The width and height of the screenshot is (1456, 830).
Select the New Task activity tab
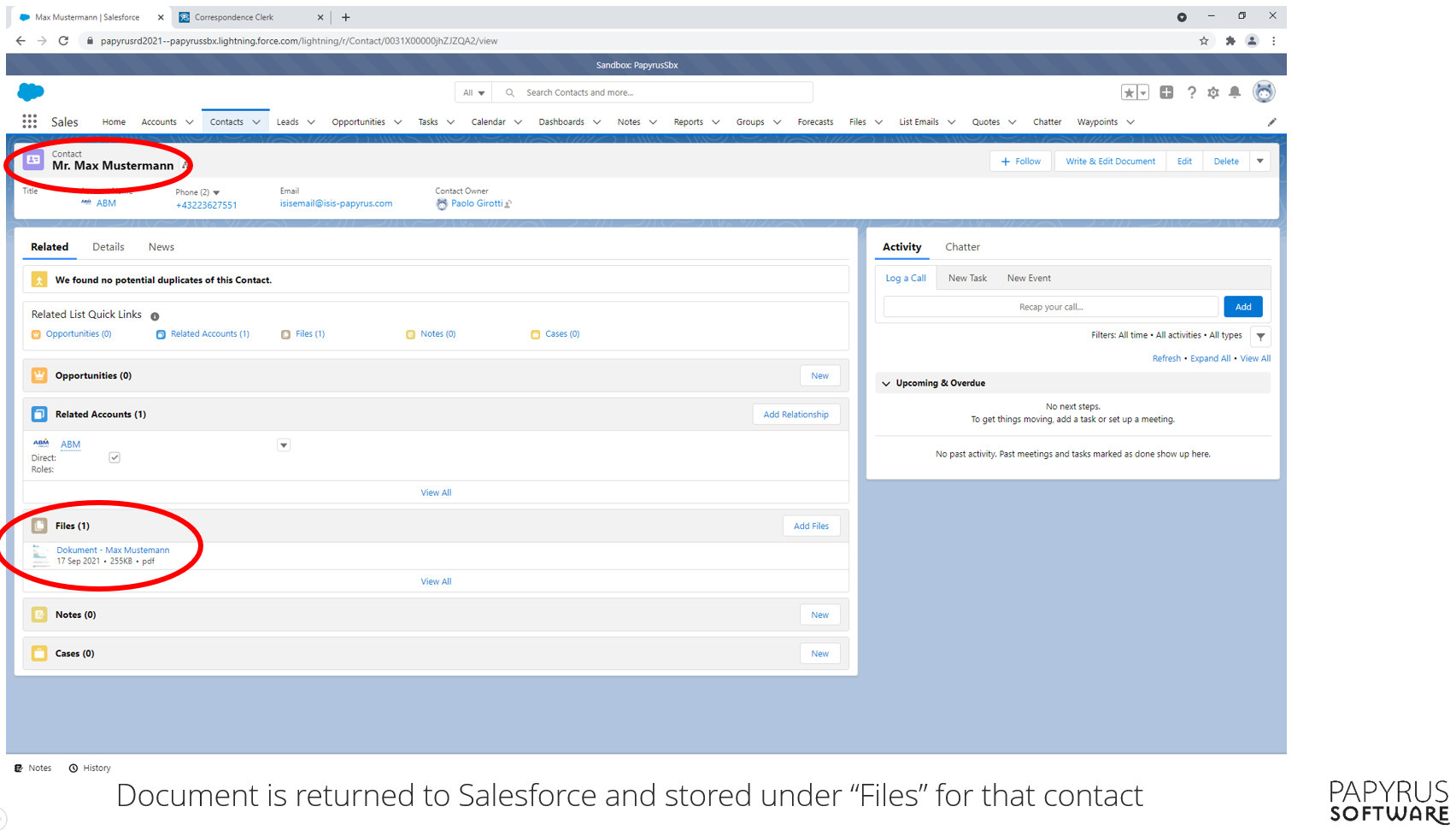point(967,279)
